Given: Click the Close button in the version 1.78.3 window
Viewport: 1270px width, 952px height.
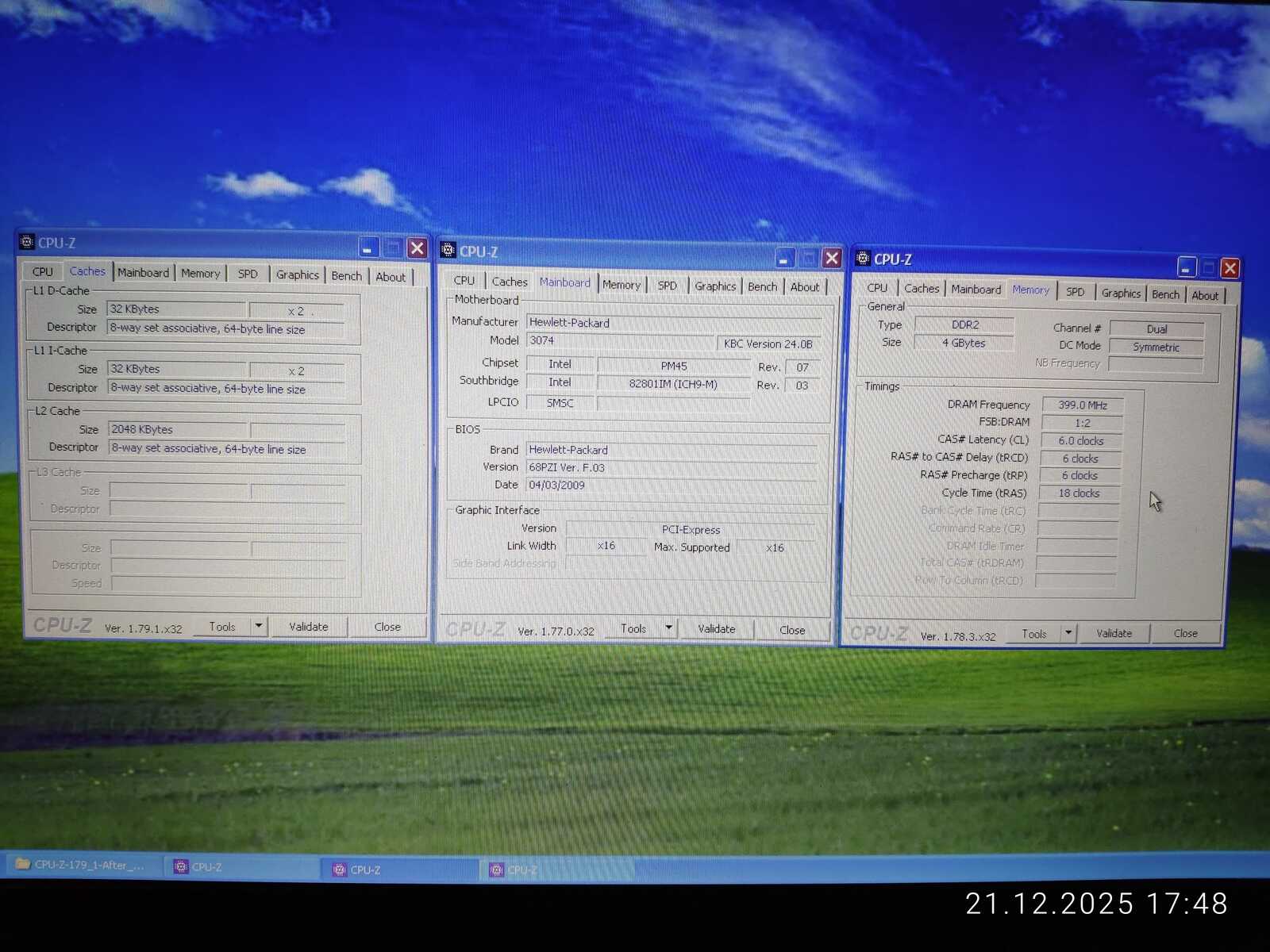Looking at the screenshot, I should click(x=1186, y=633).
